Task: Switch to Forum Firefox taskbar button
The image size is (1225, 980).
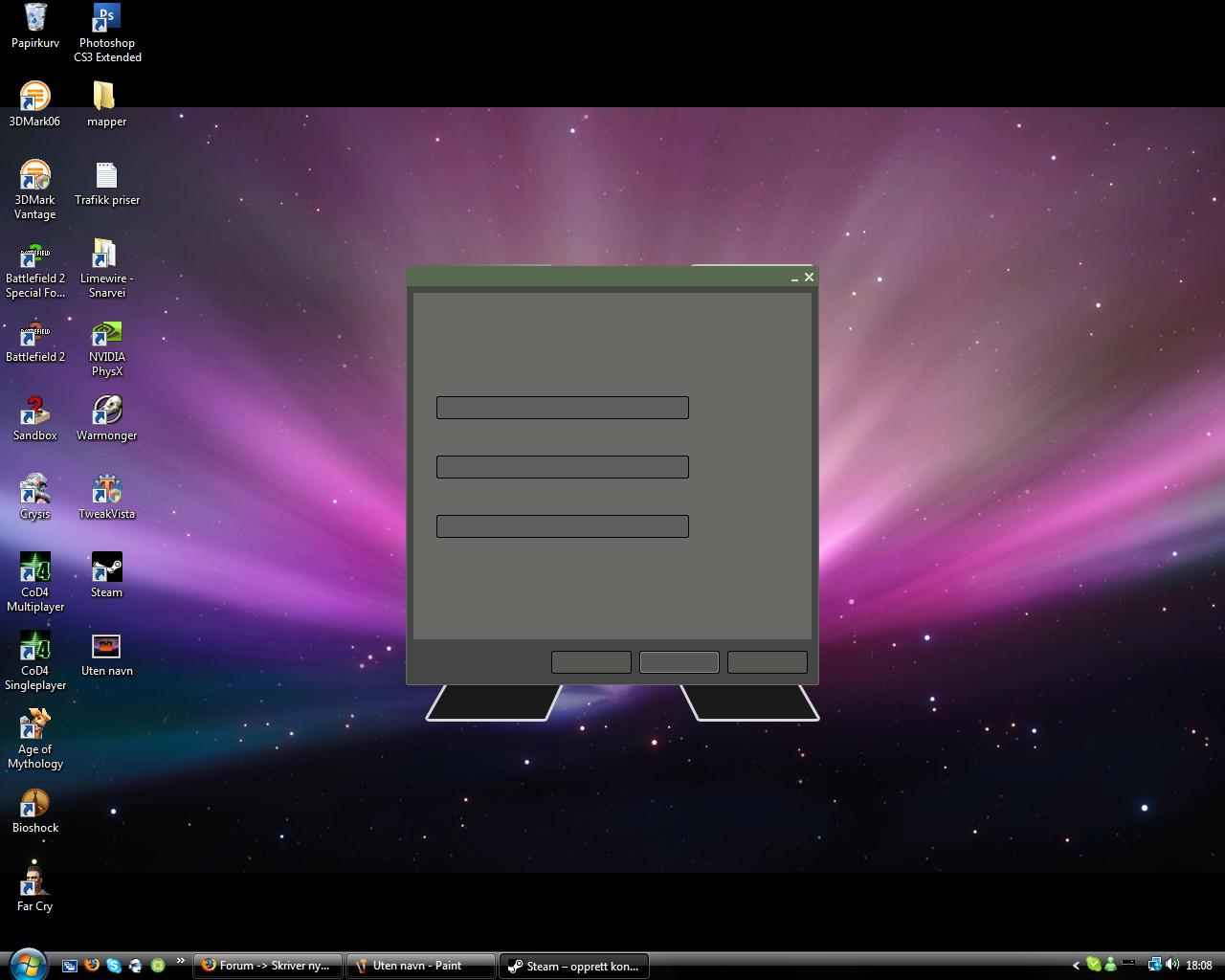Action: [267, 966]
